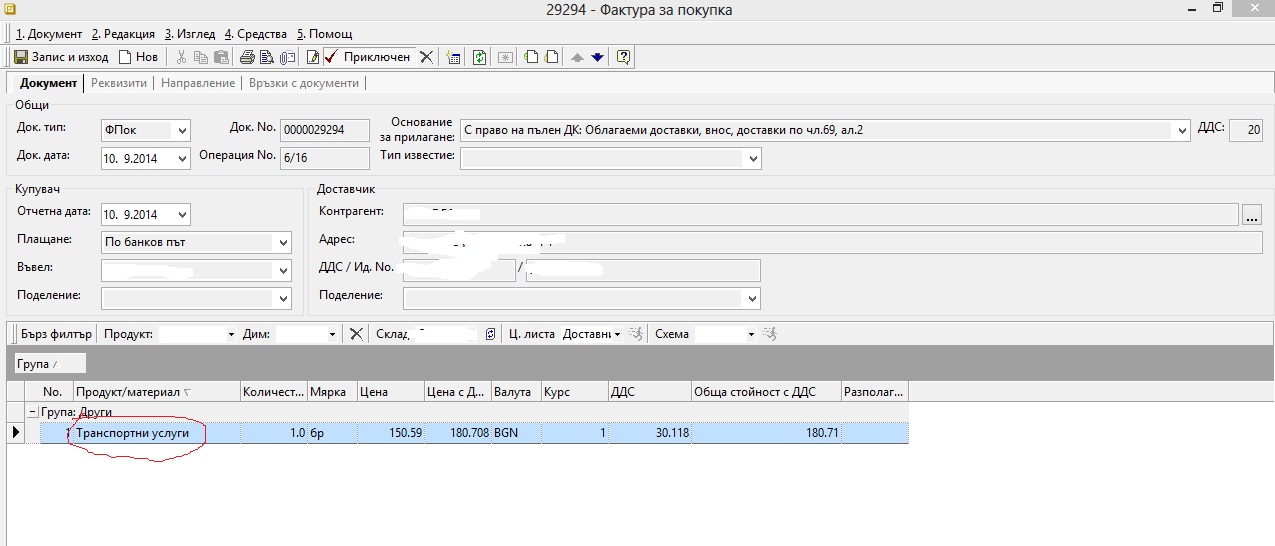Image resolution: width=1275 pixels, height=546 pixels.
Task: Click the Paste clipboard icon
Action: pyautogui.click(x=221, y=57)
